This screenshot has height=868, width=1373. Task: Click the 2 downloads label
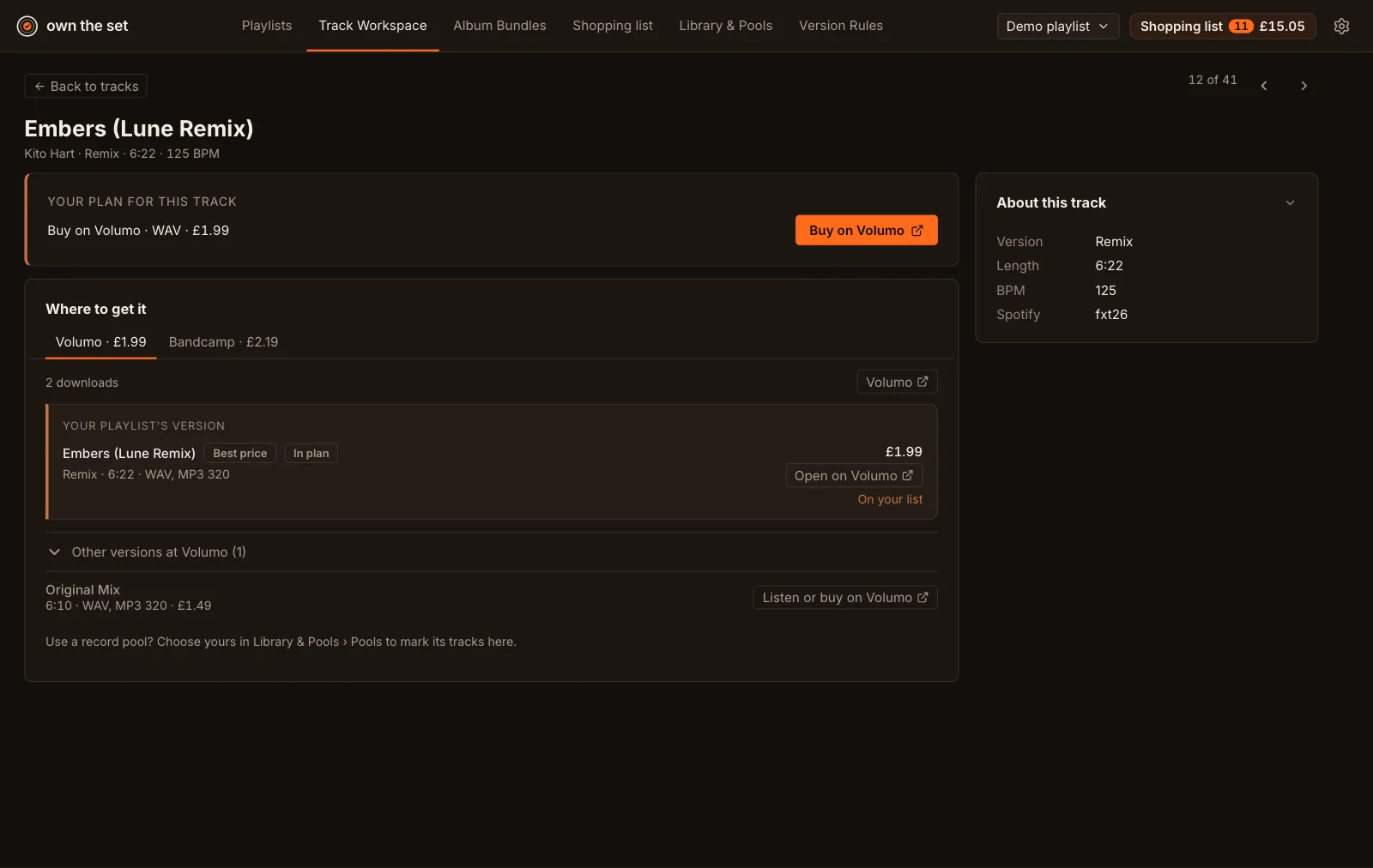[x=82, y=383]
